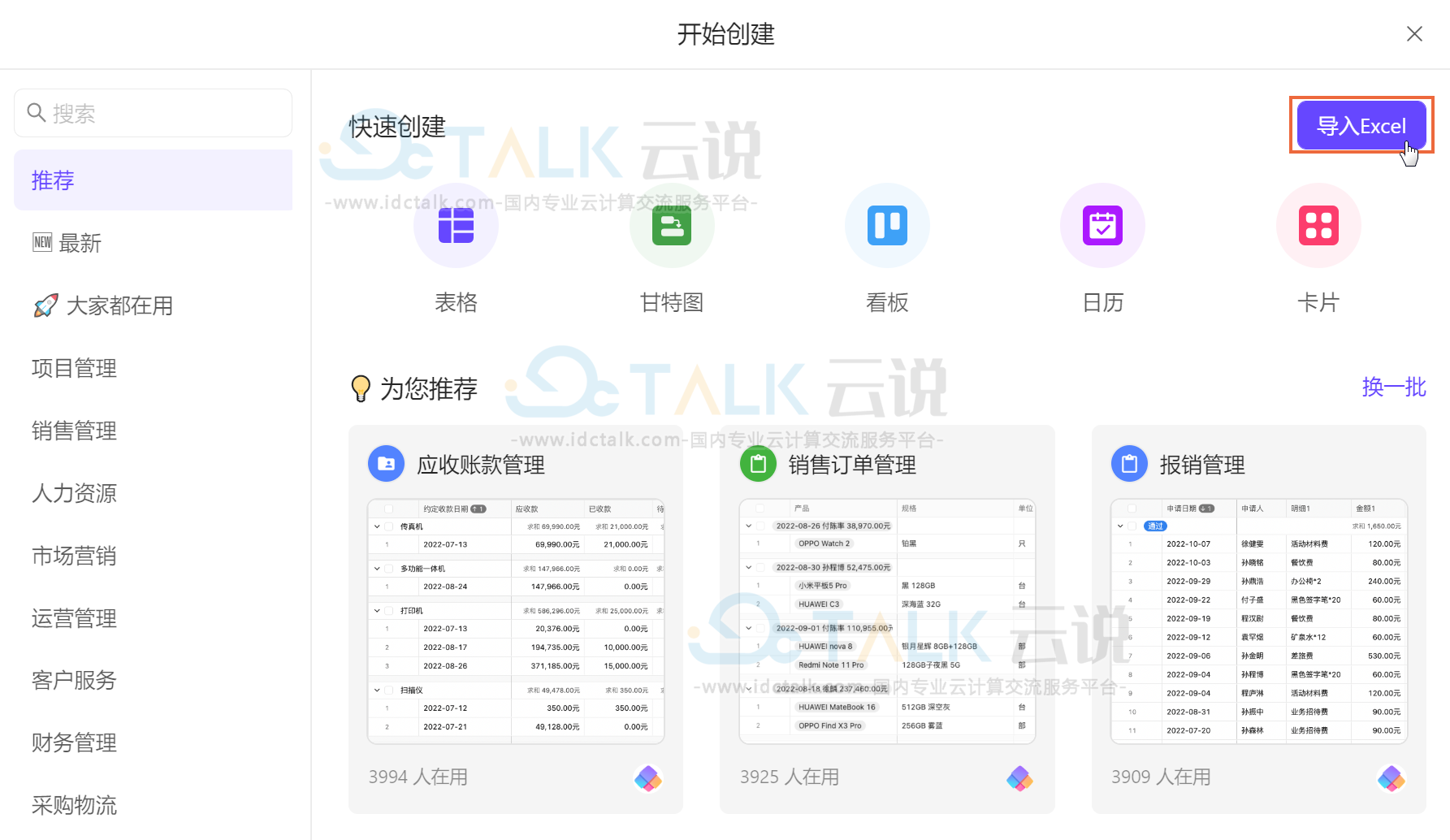Create a 甘特图 Gantt chart

(x=672, y=225)
